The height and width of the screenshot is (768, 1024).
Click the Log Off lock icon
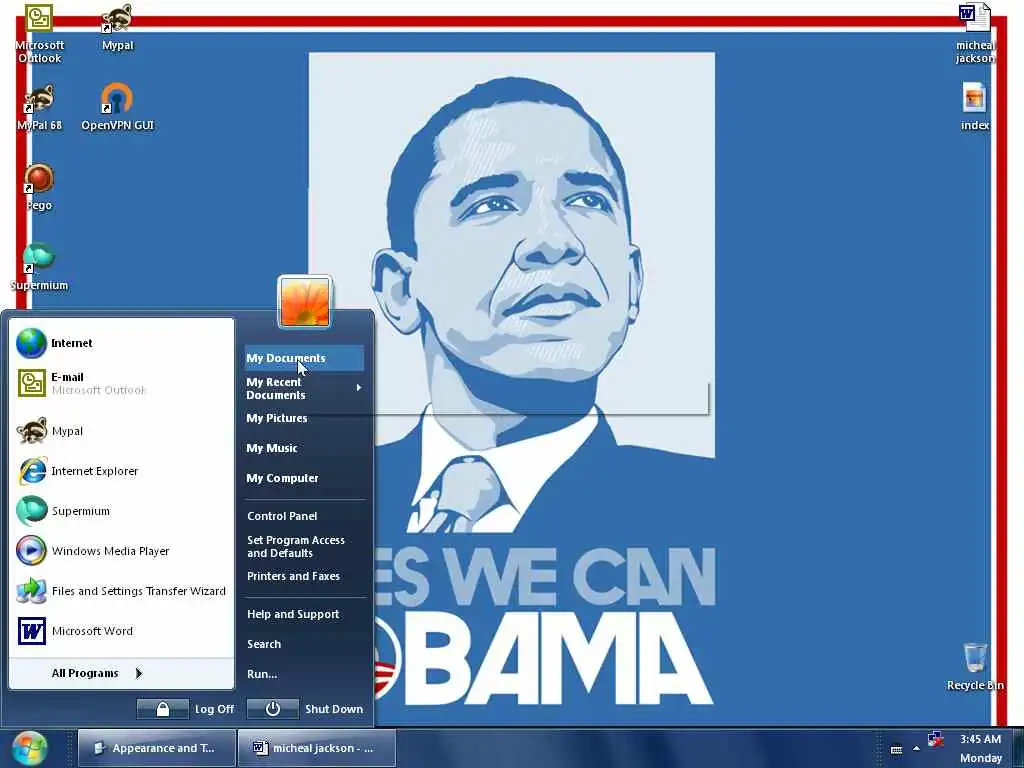163,709
